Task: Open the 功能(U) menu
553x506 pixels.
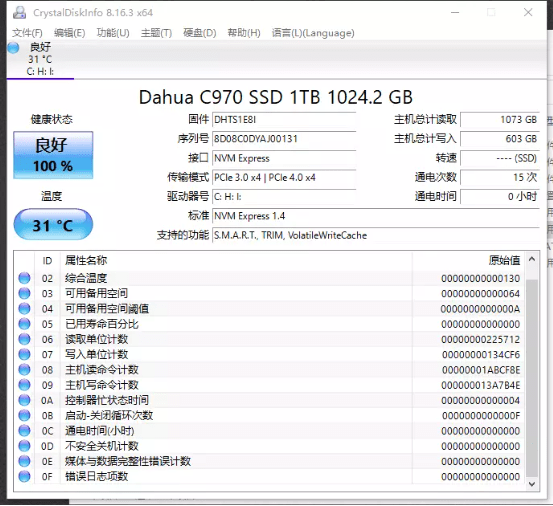Action: pyautogui.click(x=113, y=33)
